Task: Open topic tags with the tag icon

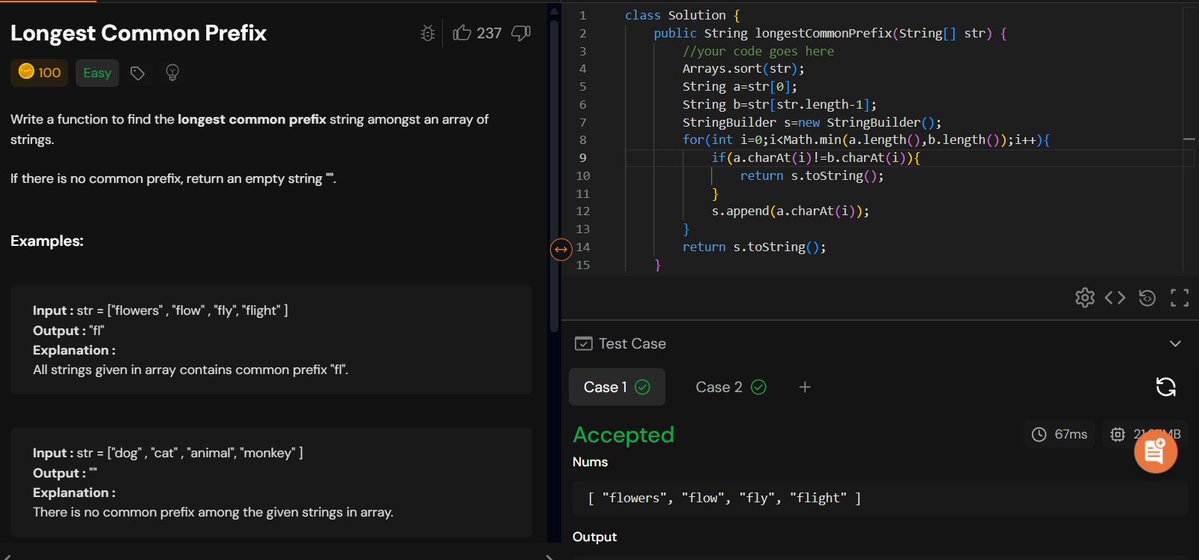Action: (x=138, y=73)
